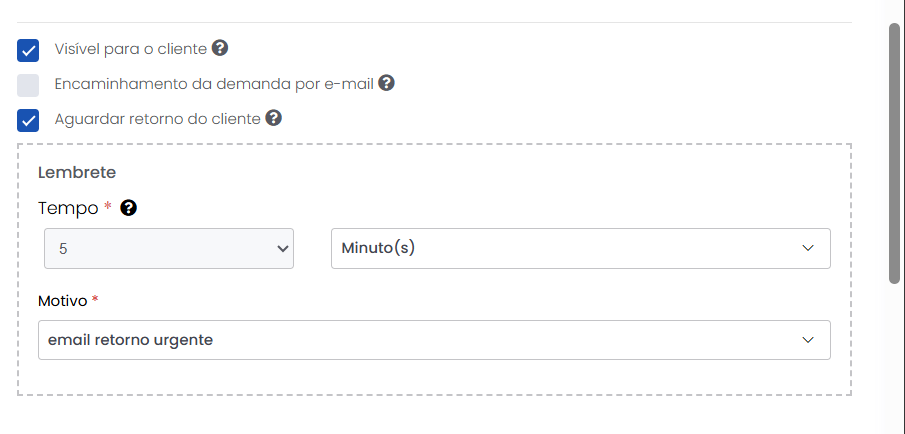Image resolution: width=905 pixels, height=434 pixels.
Task: Click help icon beside Visível para o cliente
Action: point(220,48)
